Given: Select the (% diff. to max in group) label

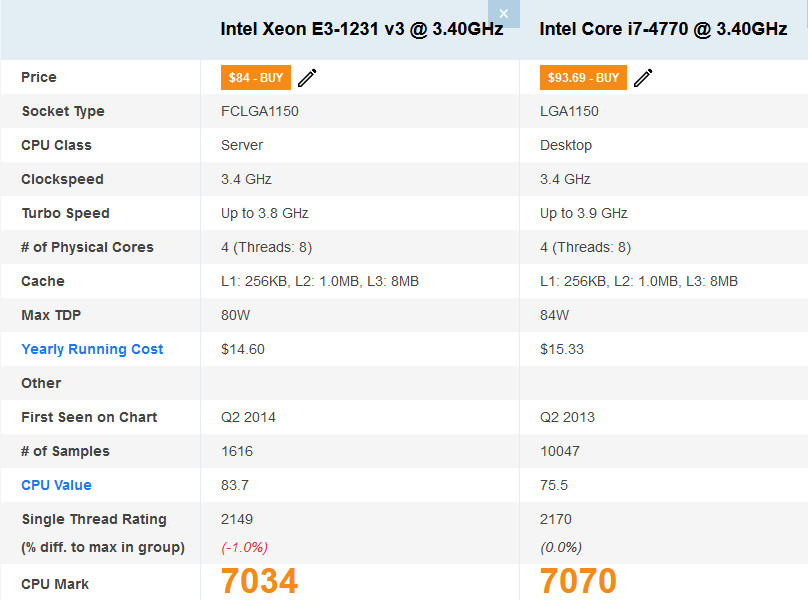Looking at the screenshot, I should pos(103,547).
